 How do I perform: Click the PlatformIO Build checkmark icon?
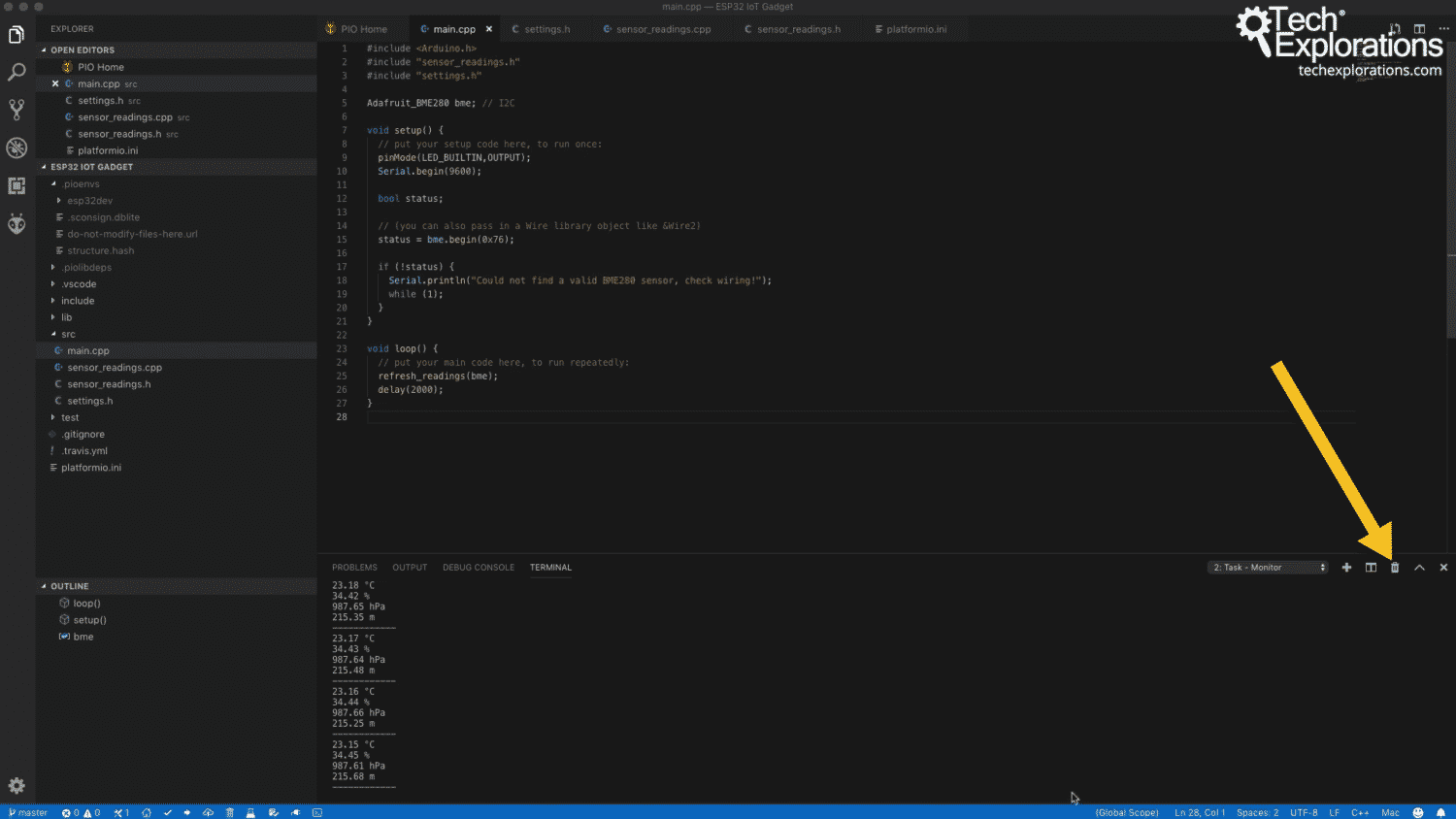168,812
